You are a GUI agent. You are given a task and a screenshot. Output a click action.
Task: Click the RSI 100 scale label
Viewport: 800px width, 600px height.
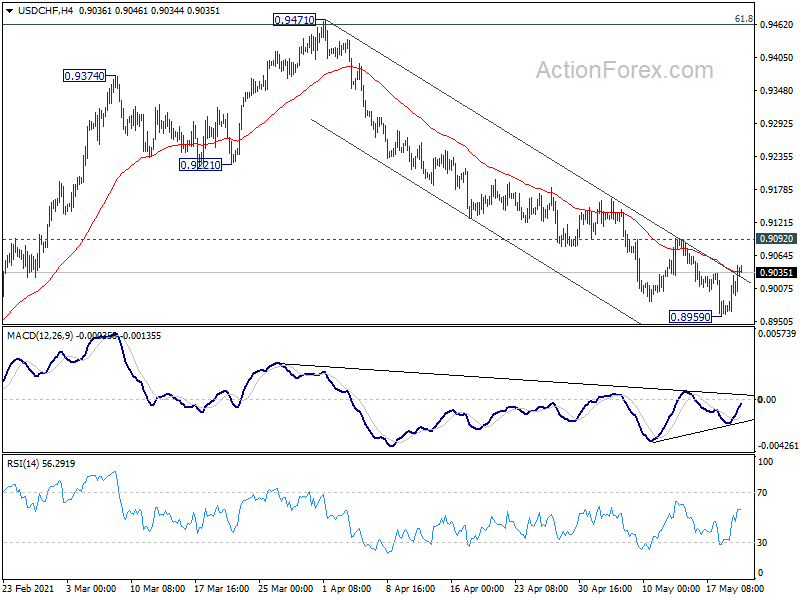[x=765, y=462]
